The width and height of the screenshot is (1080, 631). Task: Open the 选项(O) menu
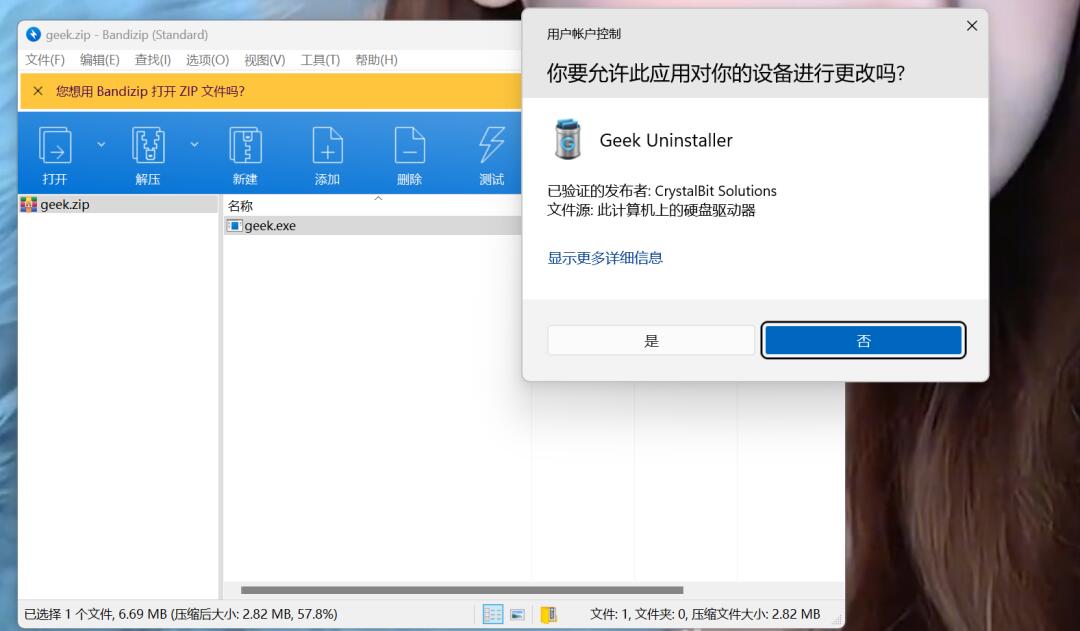[207, 60]
